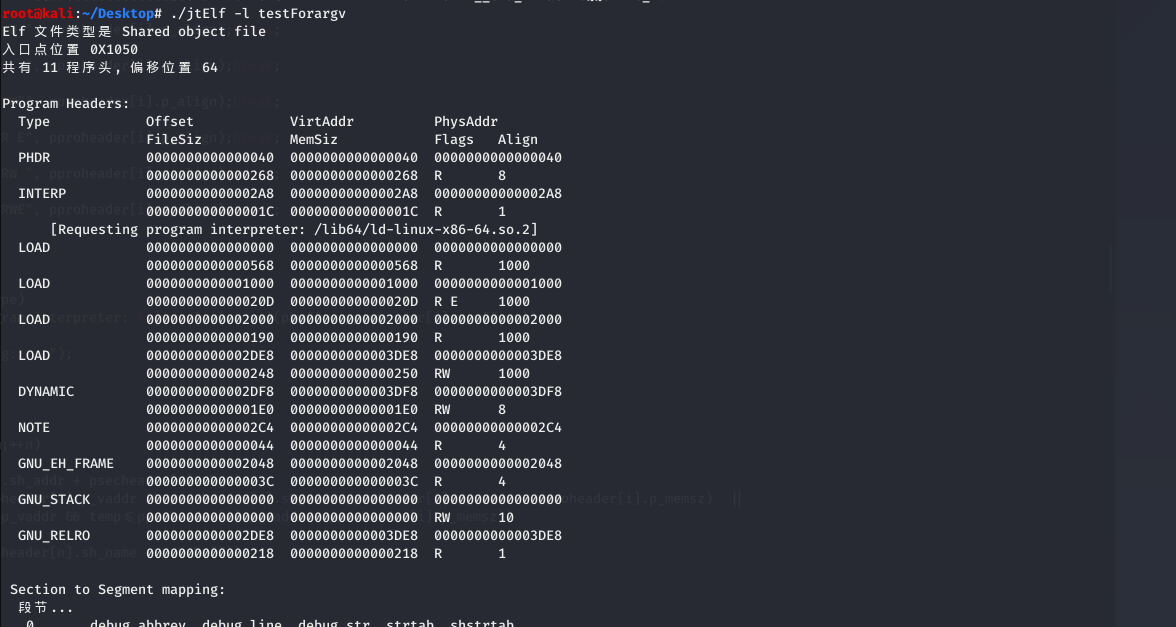Click the 'Section to Segment mapping:' heading

(x=118, y=590)
